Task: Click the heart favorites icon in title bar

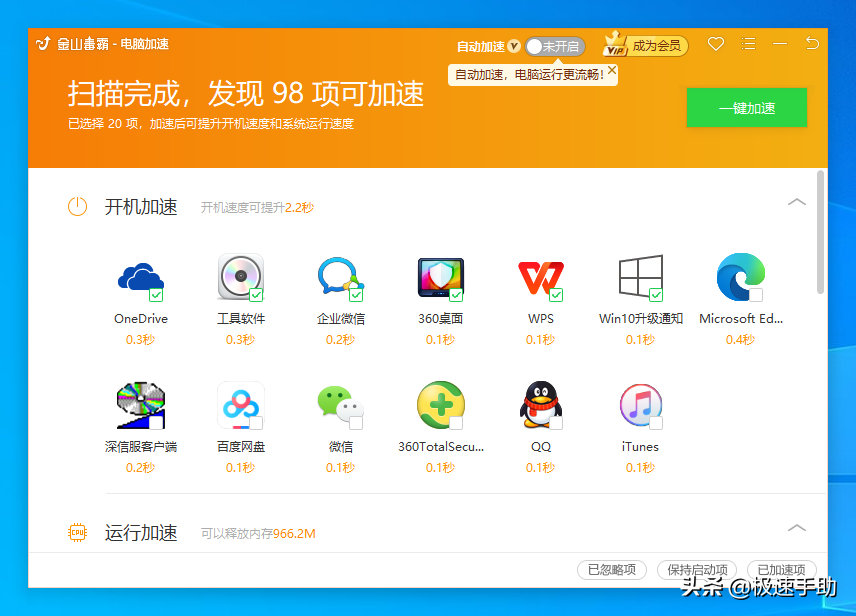Action: click(715, 44)
